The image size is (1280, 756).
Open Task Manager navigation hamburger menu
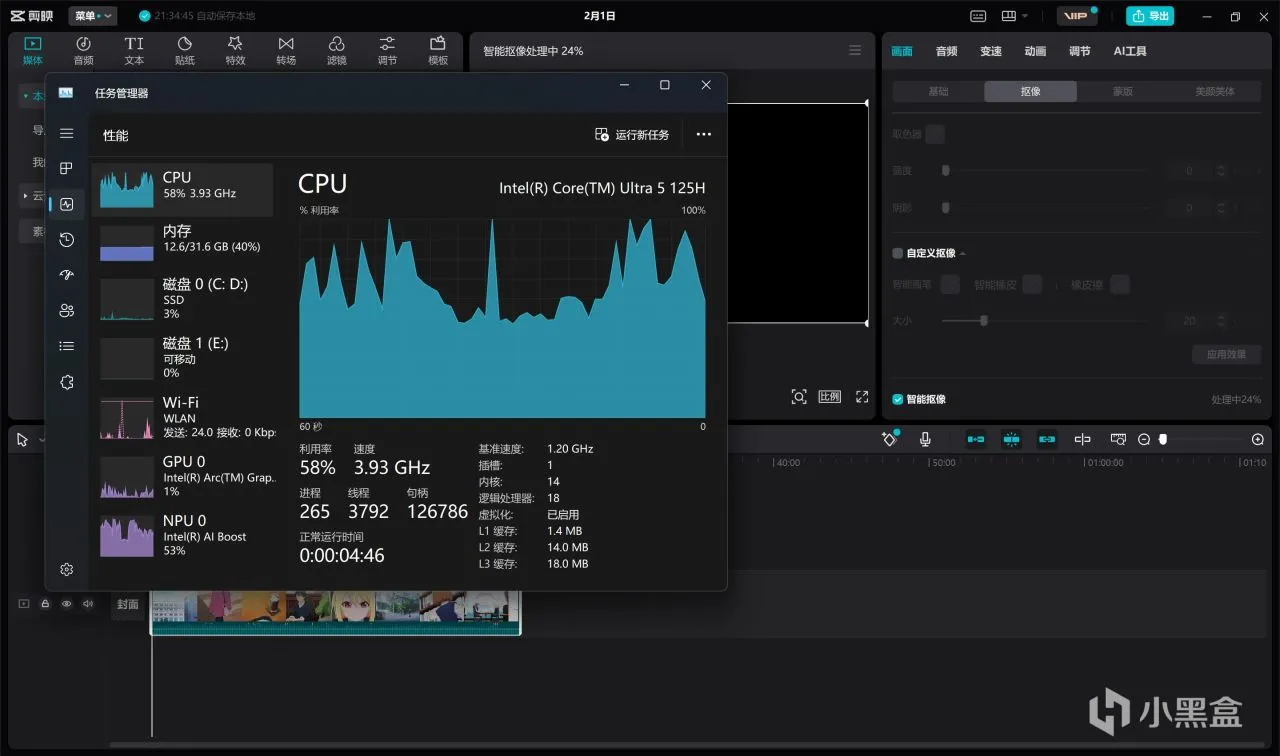click(x=66, y=133)
